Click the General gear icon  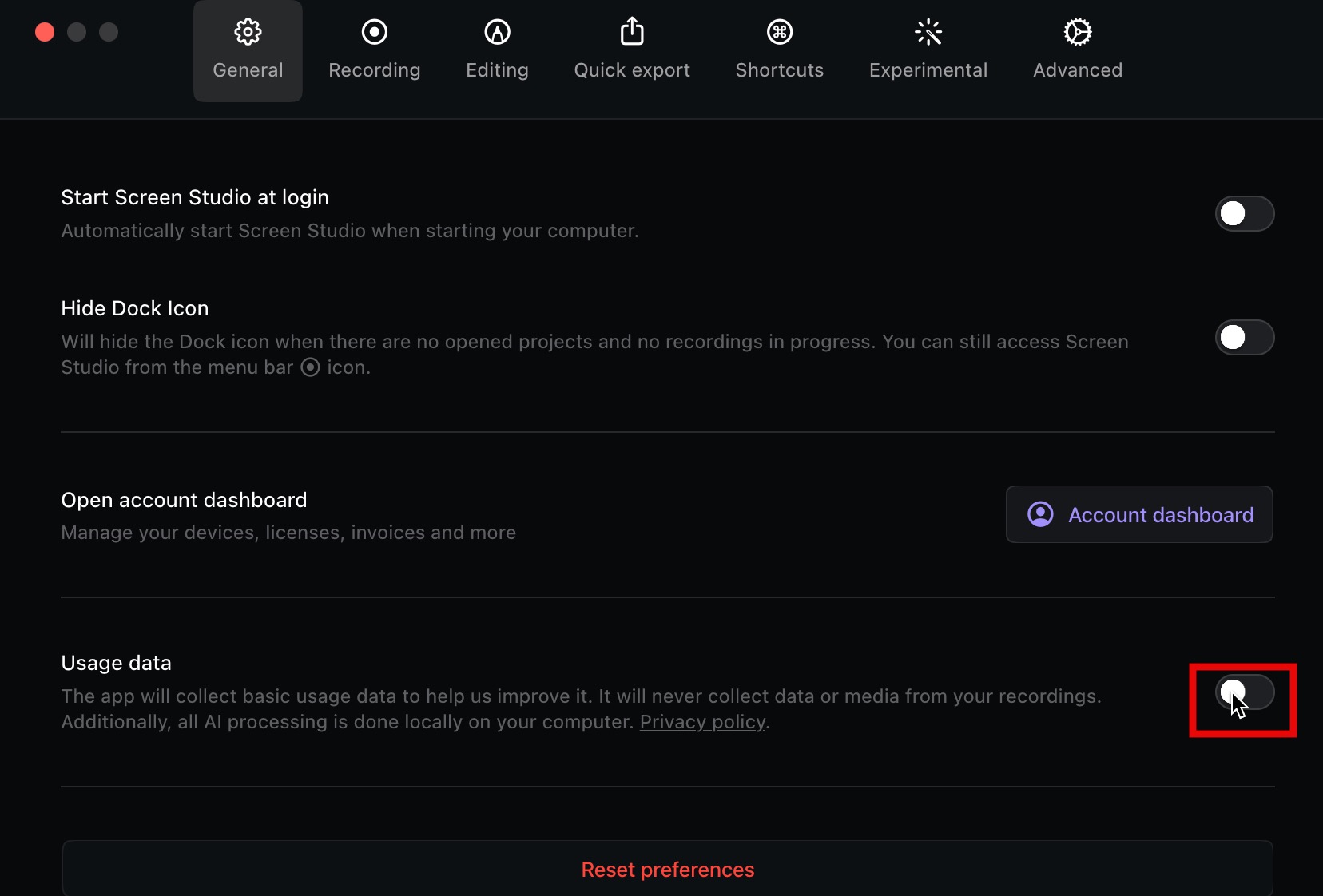coord(248,32)
